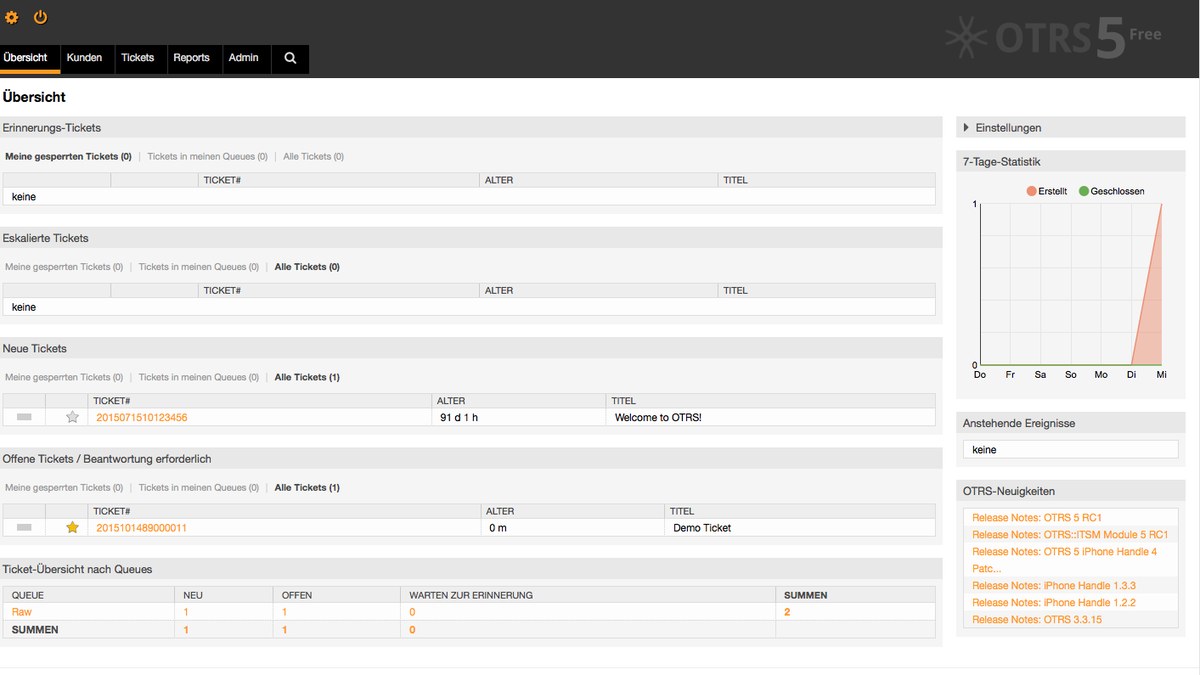Screen dimensions: 1200x675
Task: Click the logout power icon
Action: point(41,18)
